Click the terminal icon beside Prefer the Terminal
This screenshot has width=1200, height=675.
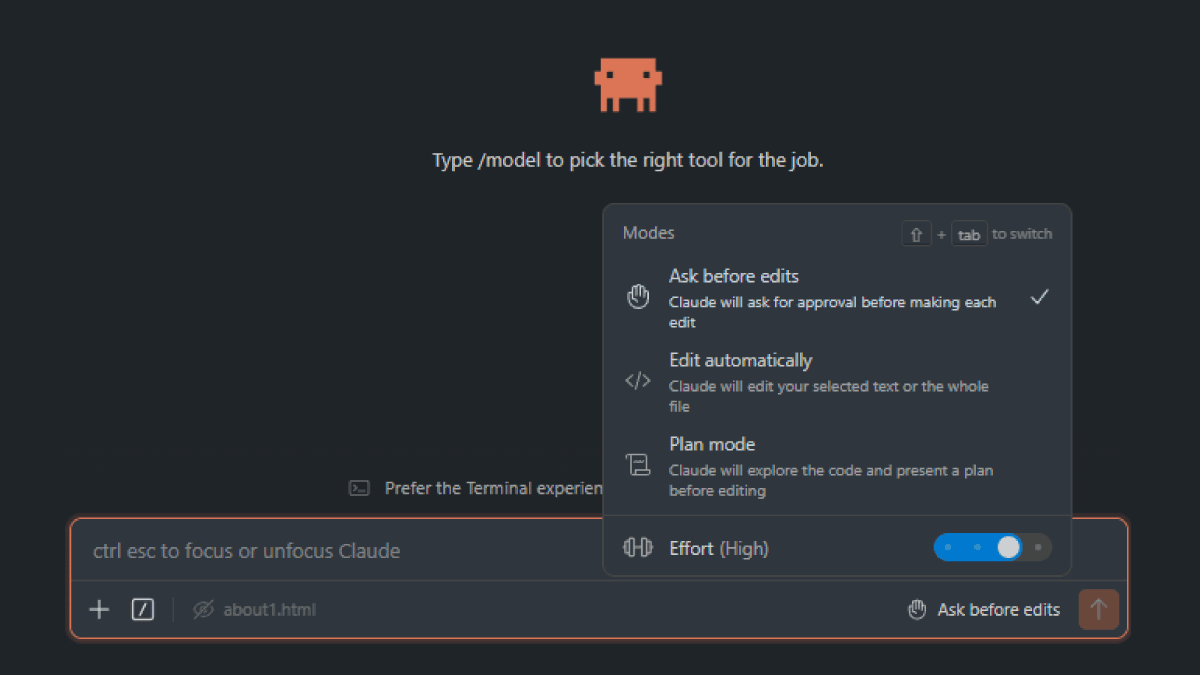[359, 488]
